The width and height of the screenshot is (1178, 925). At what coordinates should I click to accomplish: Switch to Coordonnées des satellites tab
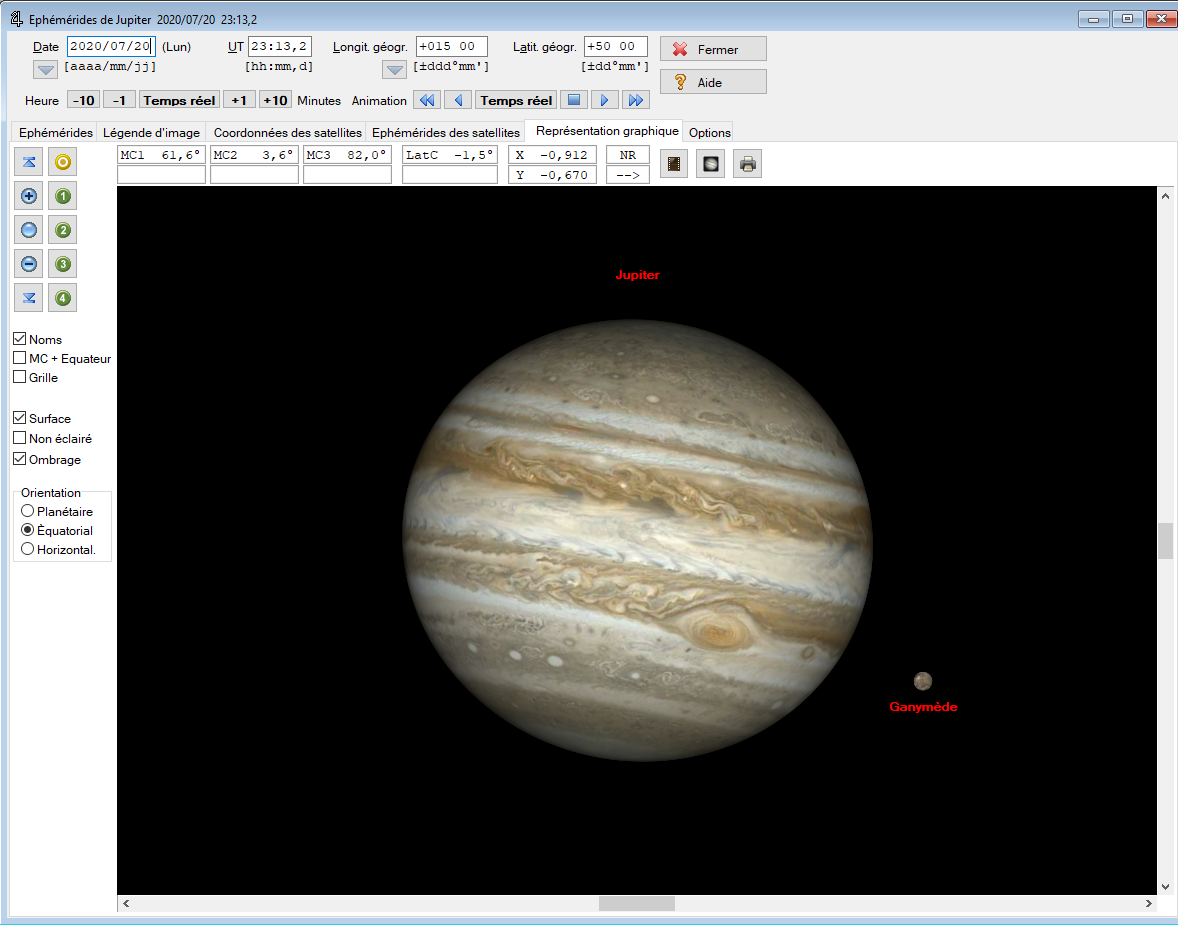click(x=287, y=132)
